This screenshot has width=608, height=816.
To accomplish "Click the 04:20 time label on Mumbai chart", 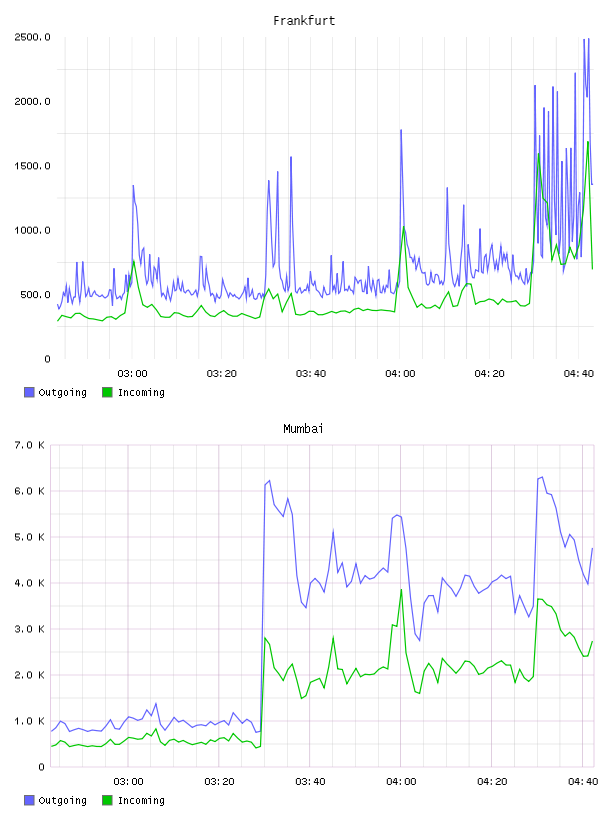I will click(x=492, y=782).
